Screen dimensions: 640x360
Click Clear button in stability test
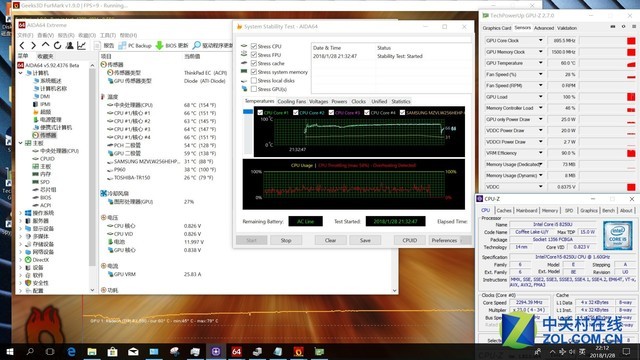pyautogui.click(x=330, y=240)
